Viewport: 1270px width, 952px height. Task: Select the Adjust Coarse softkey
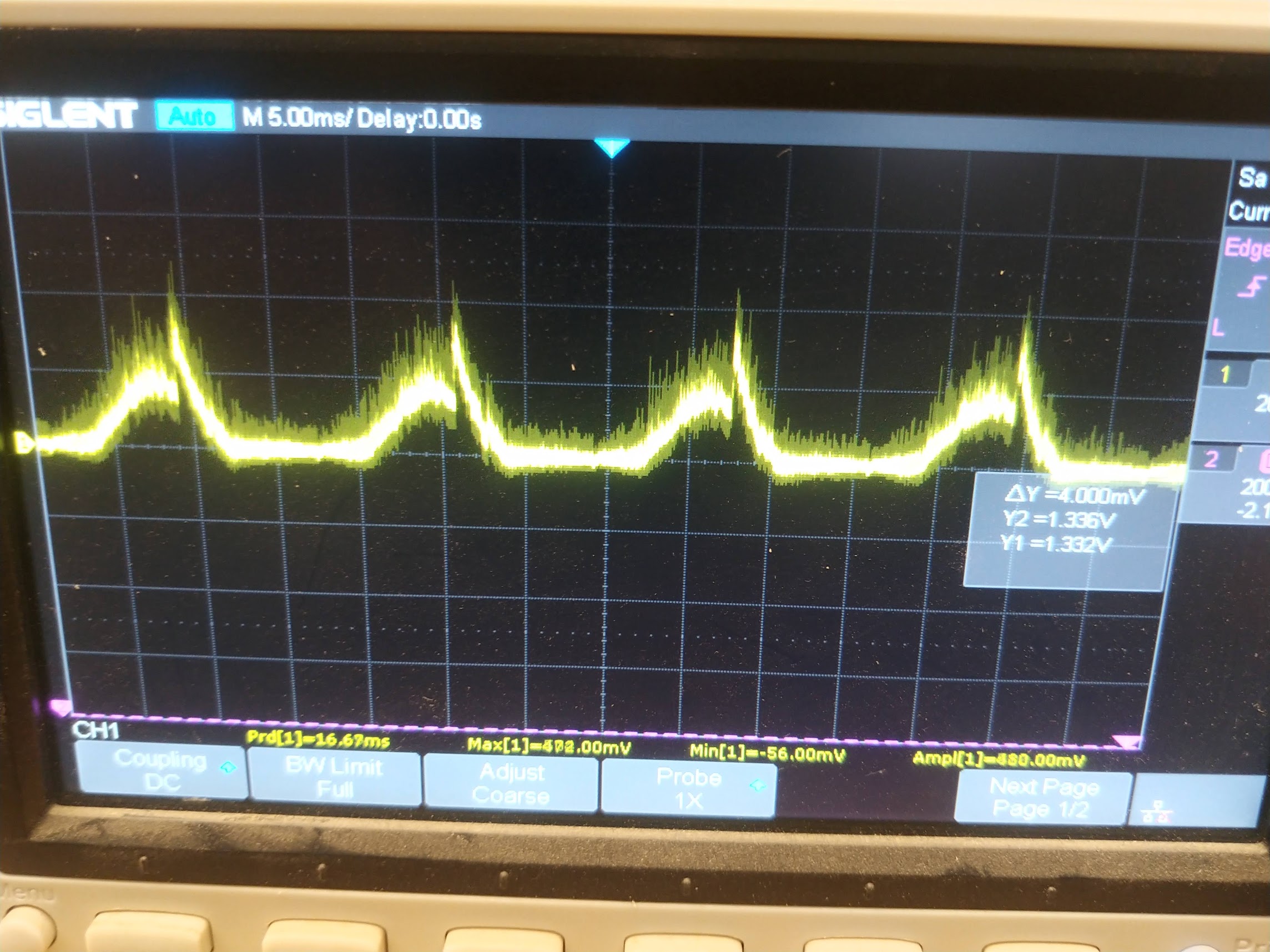pos(511,784)
